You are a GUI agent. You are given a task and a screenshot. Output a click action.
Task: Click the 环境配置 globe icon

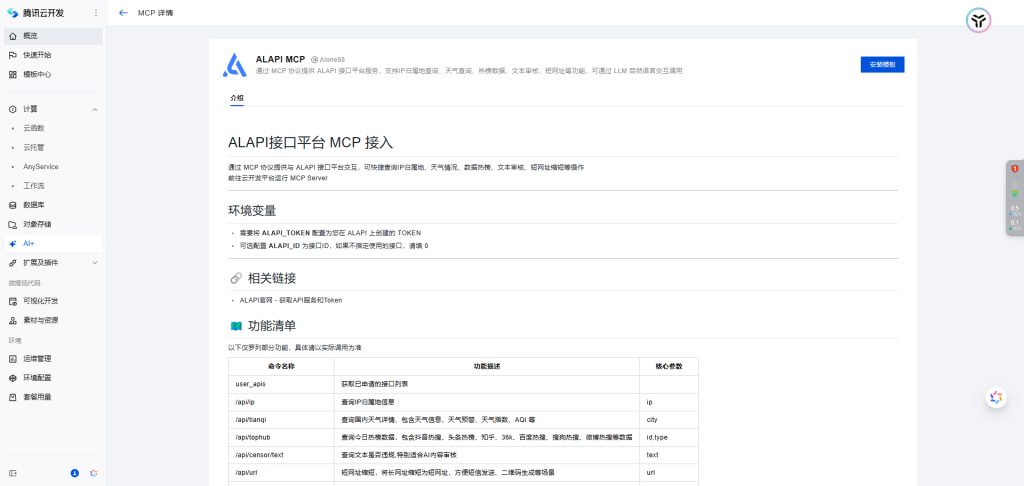12,378
